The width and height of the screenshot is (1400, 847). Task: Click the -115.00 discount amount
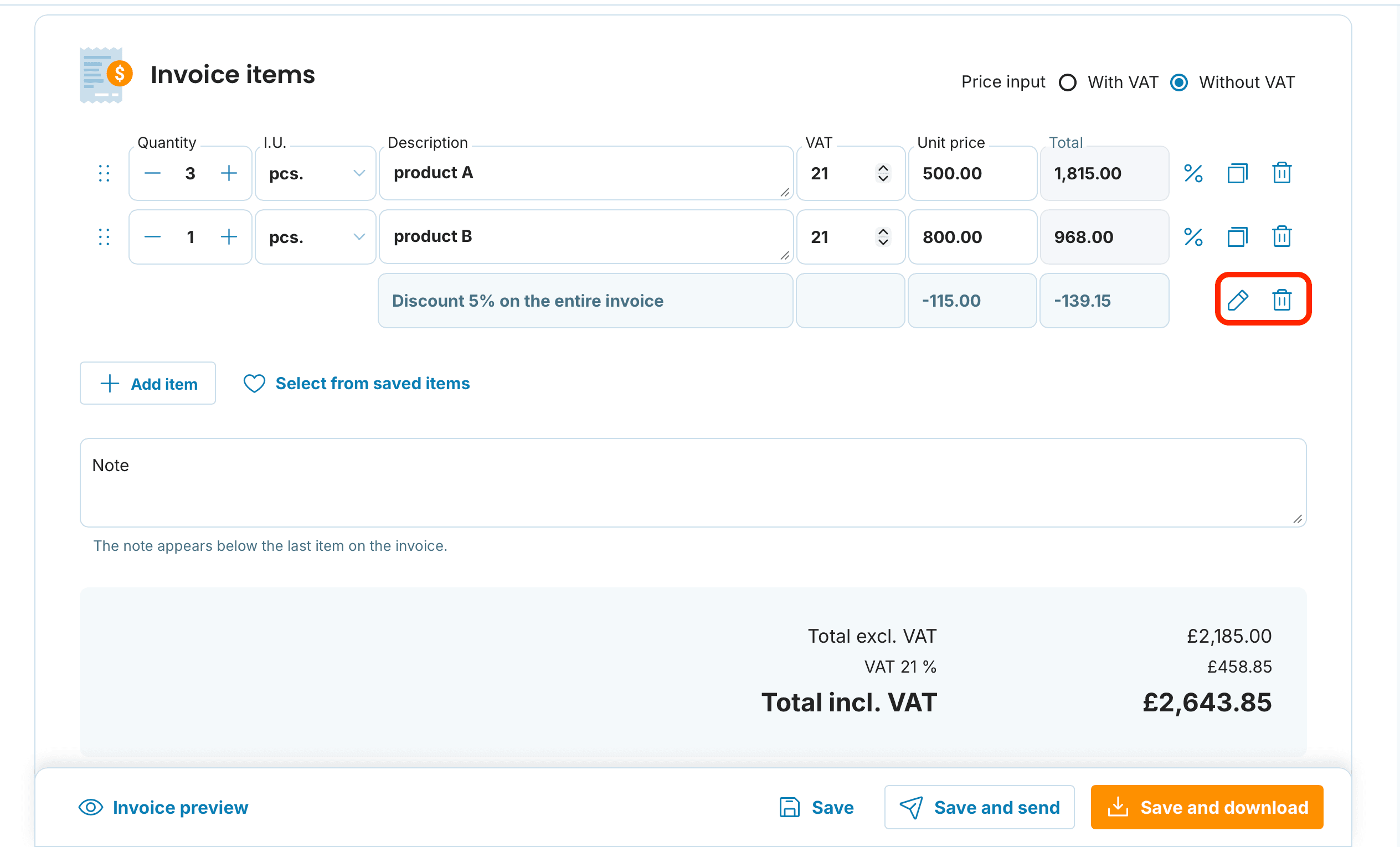click(x=951, y=301)
